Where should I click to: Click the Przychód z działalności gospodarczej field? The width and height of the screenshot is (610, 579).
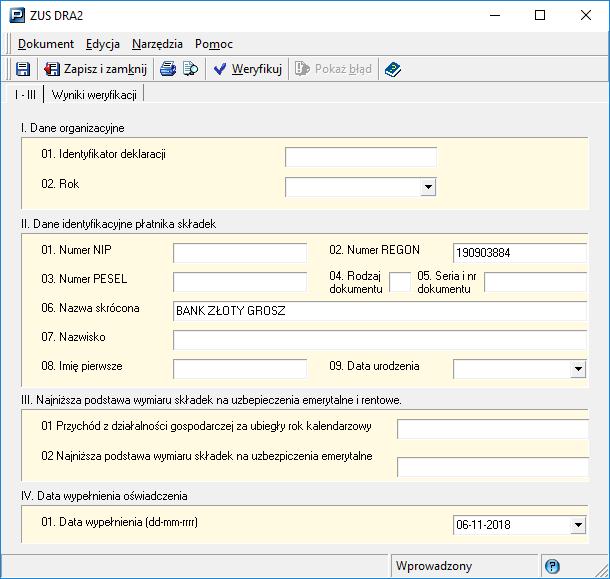point(493,429)
